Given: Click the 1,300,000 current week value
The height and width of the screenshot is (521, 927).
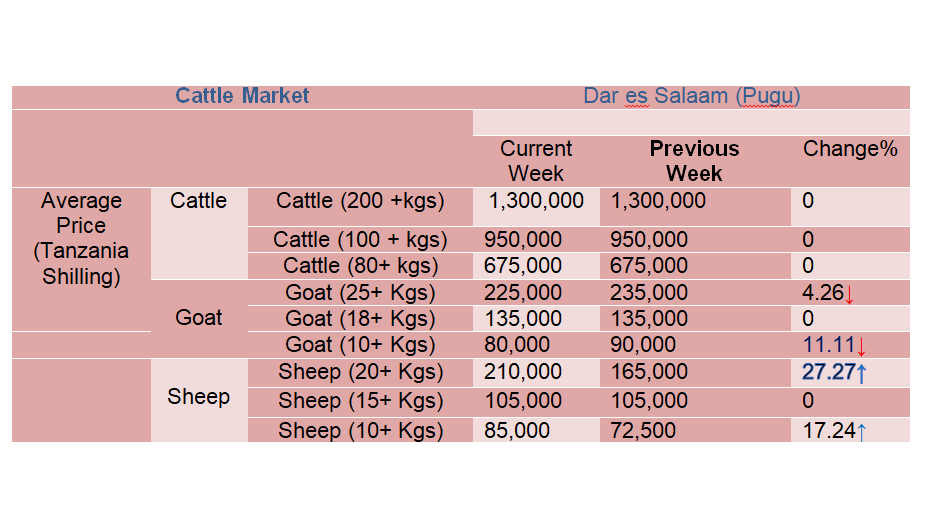Looking at the screenshot, I should (536, 200).
